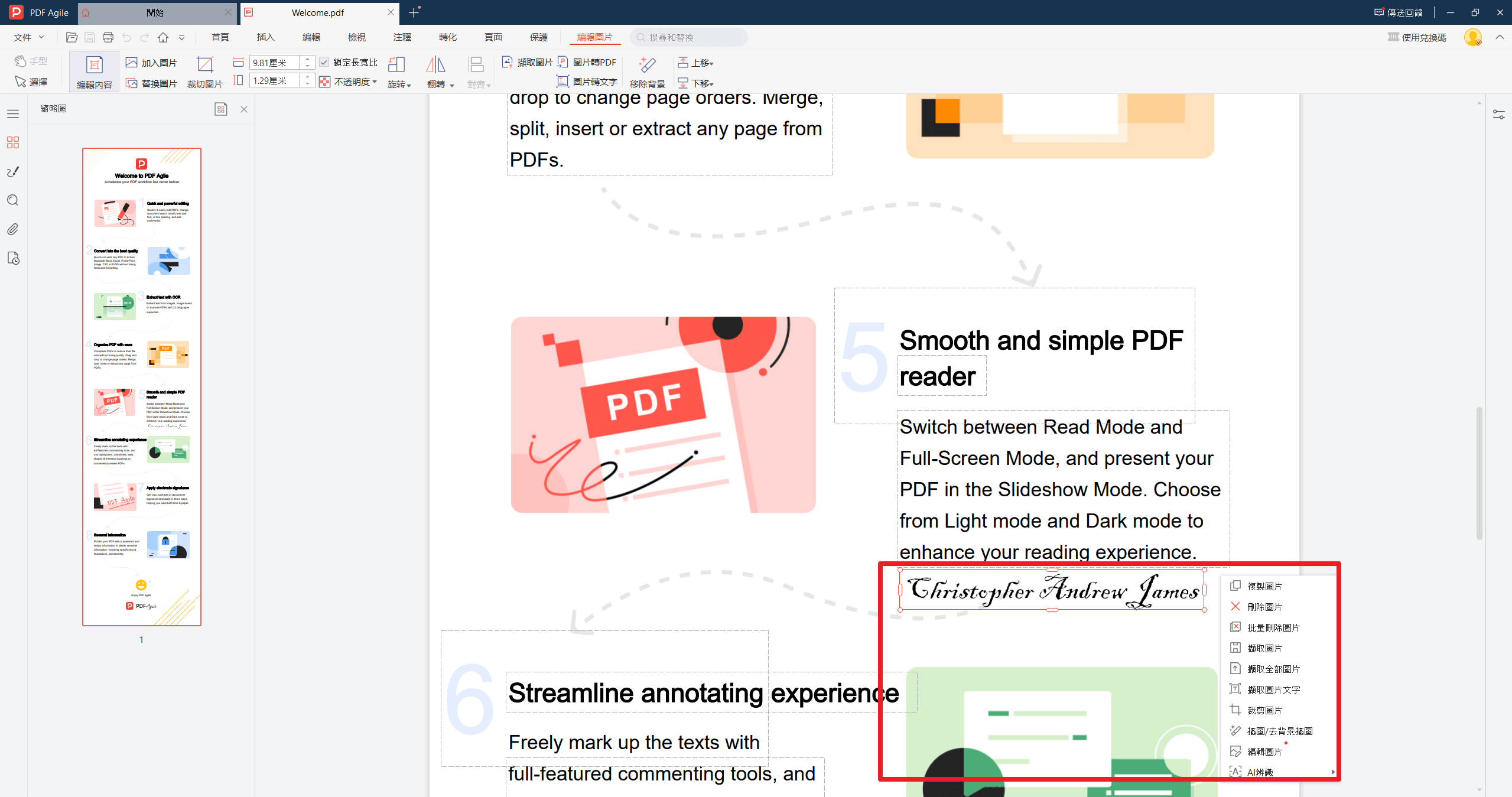
Task: Click the vertical document scrollbar thumb
Action: [1480, 473]
